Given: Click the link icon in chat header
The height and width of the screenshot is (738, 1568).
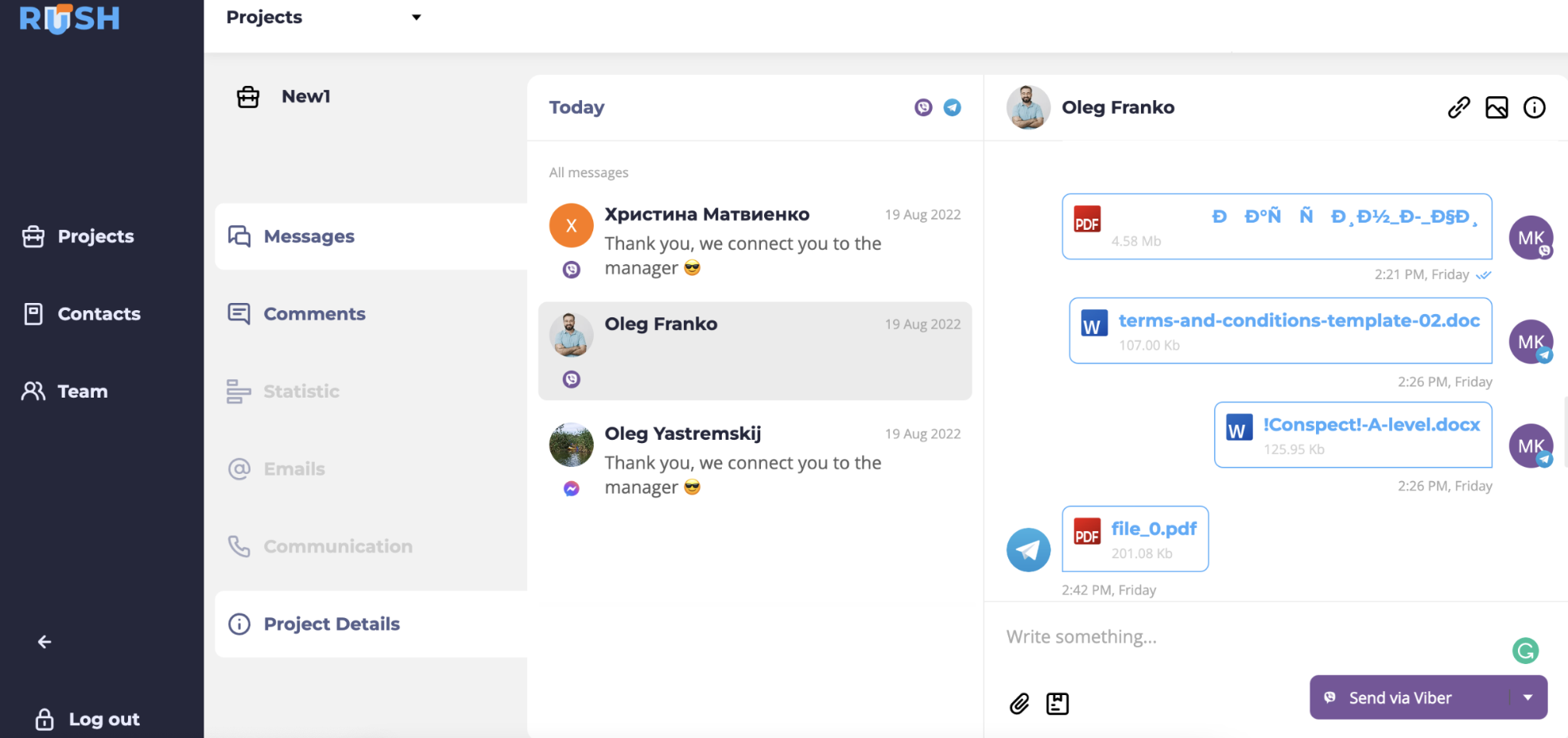Looking at the screenshot, I should click(x=1459, y=107).
